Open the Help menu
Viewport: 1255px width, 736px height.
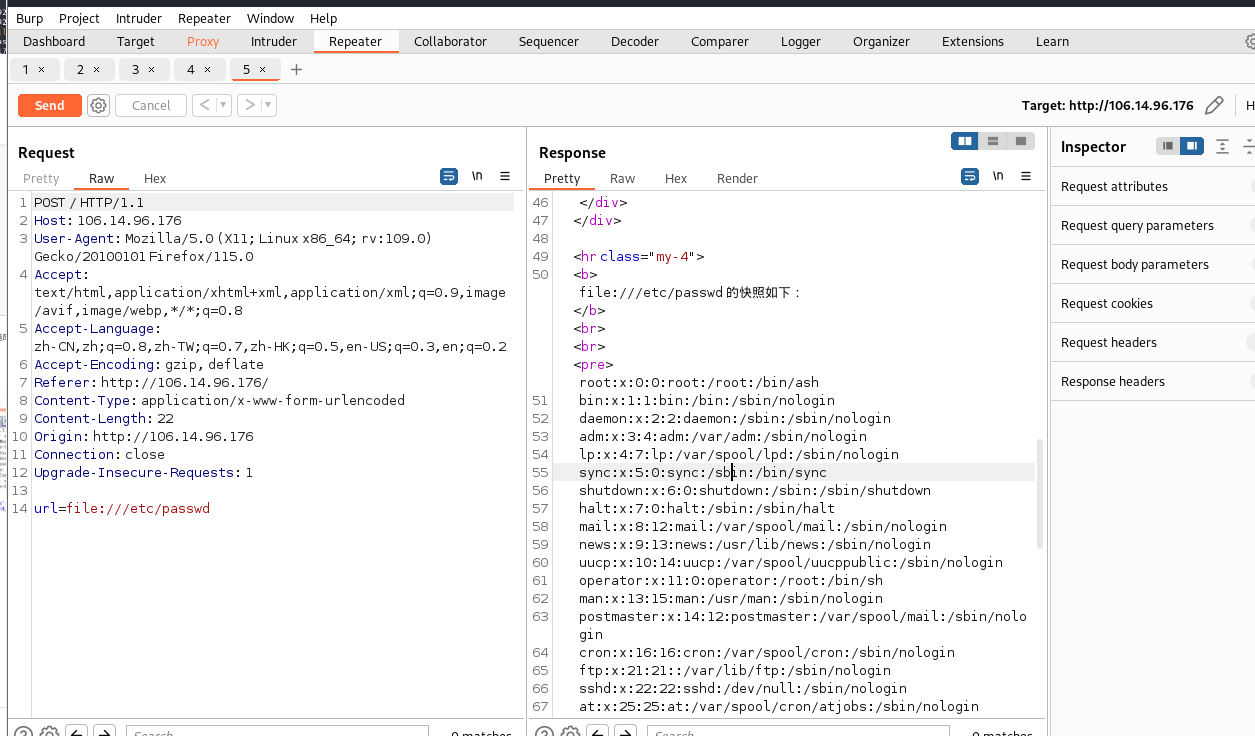point(323,18)
